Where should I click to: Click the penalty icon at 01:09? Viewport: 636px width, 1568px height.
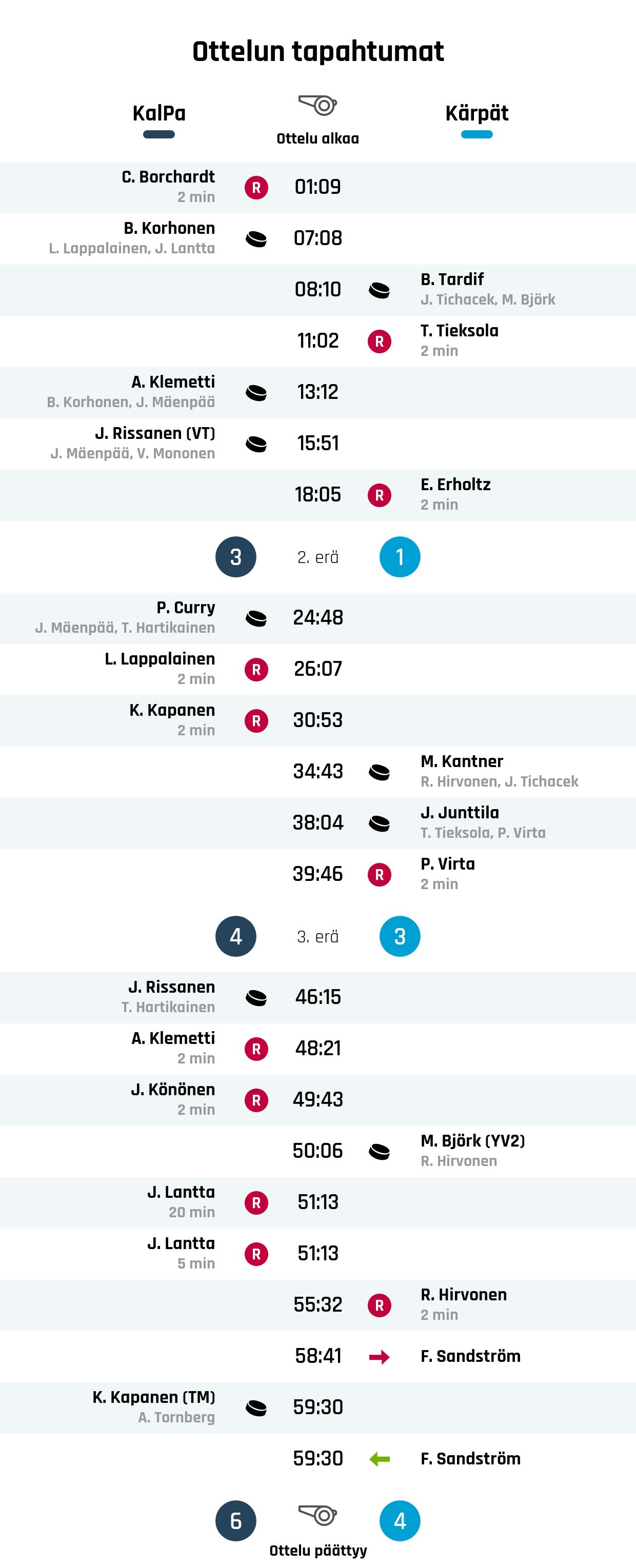256,188
